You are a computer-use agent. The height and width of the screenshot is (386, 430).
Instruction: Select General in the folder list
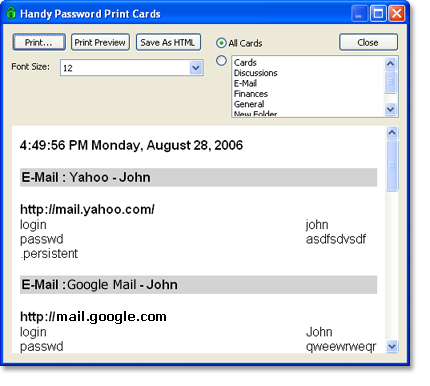click(x=249, y=104)
